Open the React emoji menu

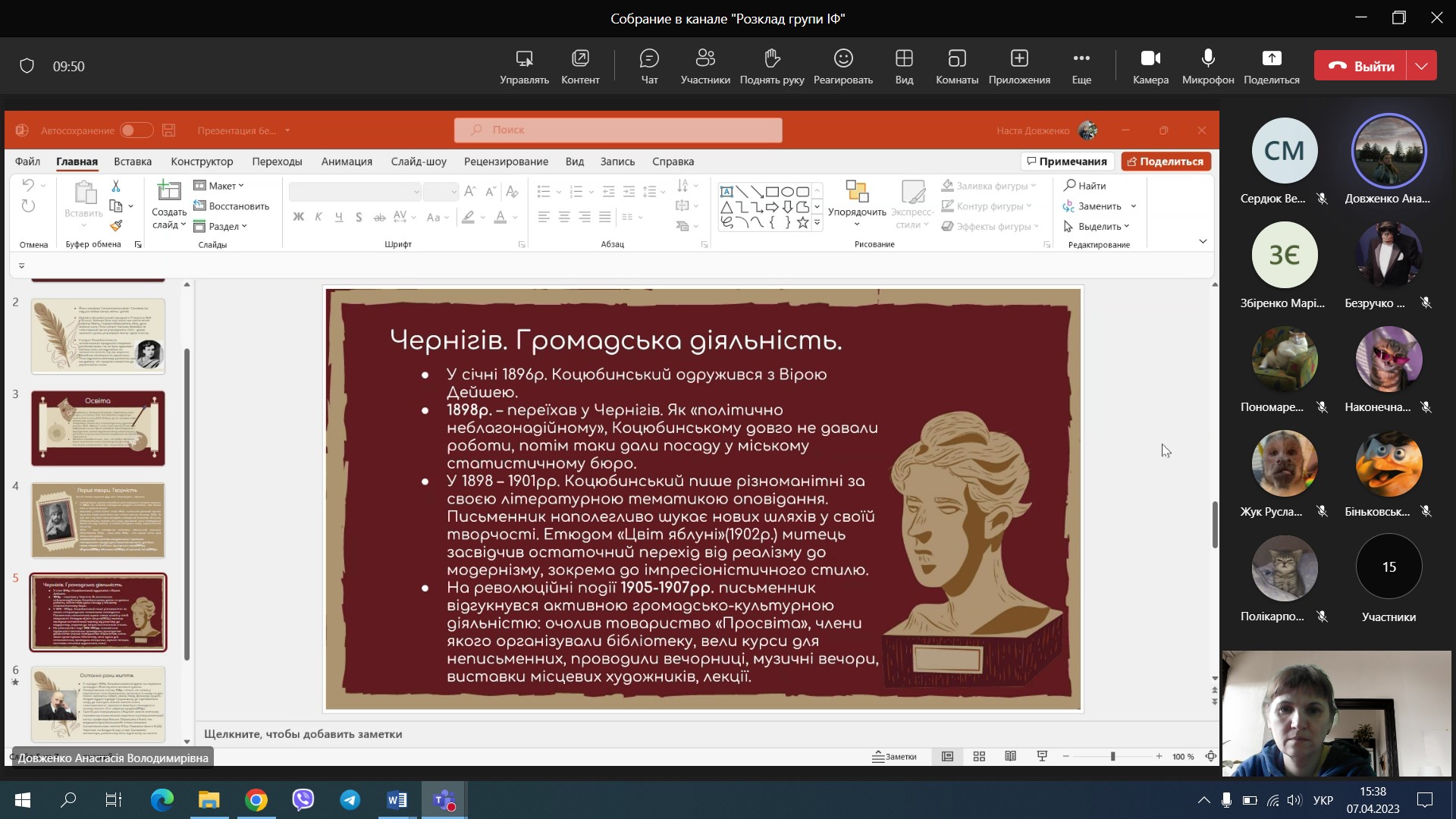(x=843, y=66)
